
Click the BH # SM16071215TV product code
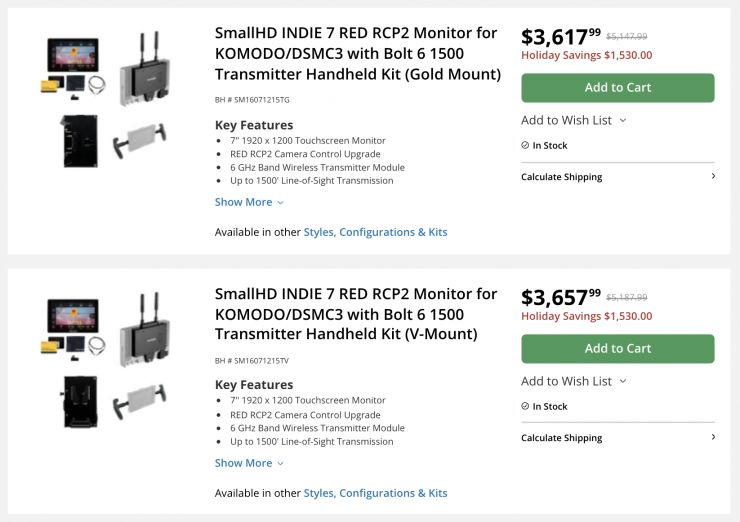point(253,361)
